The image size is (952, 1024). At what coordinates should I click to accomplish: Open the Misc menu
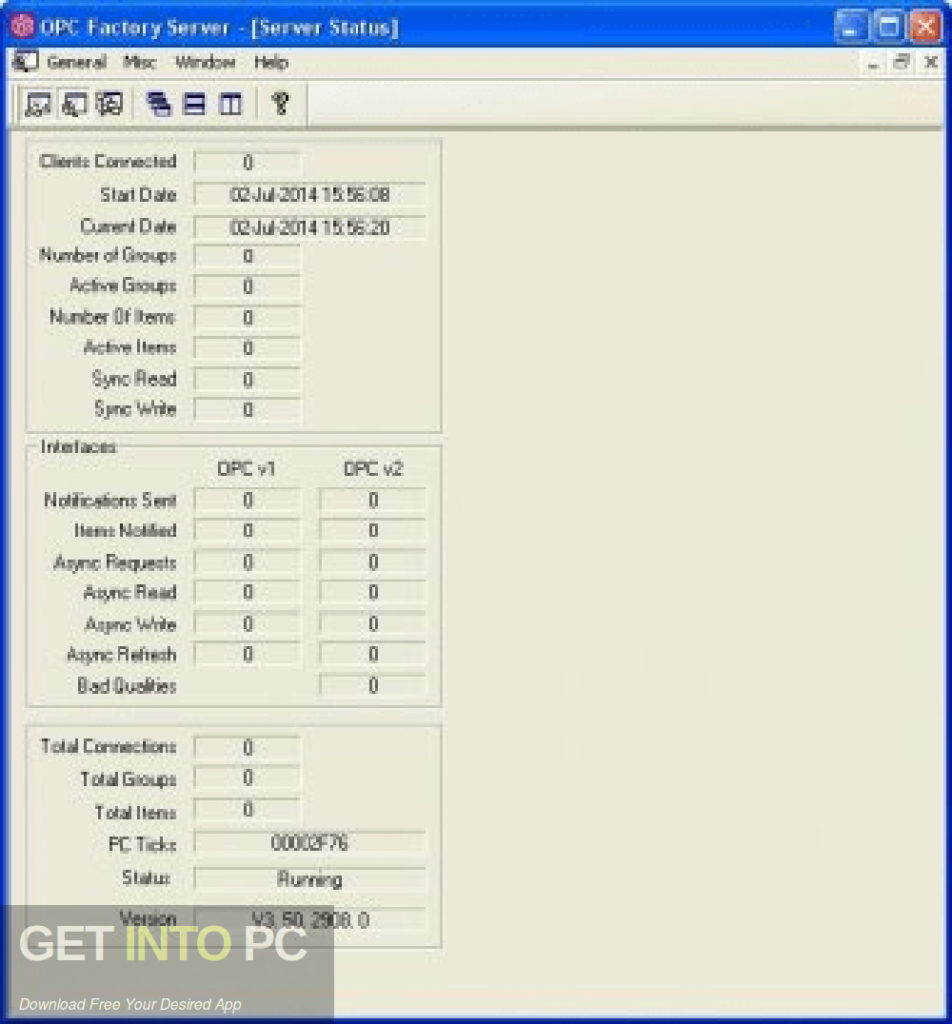[140, 63]
